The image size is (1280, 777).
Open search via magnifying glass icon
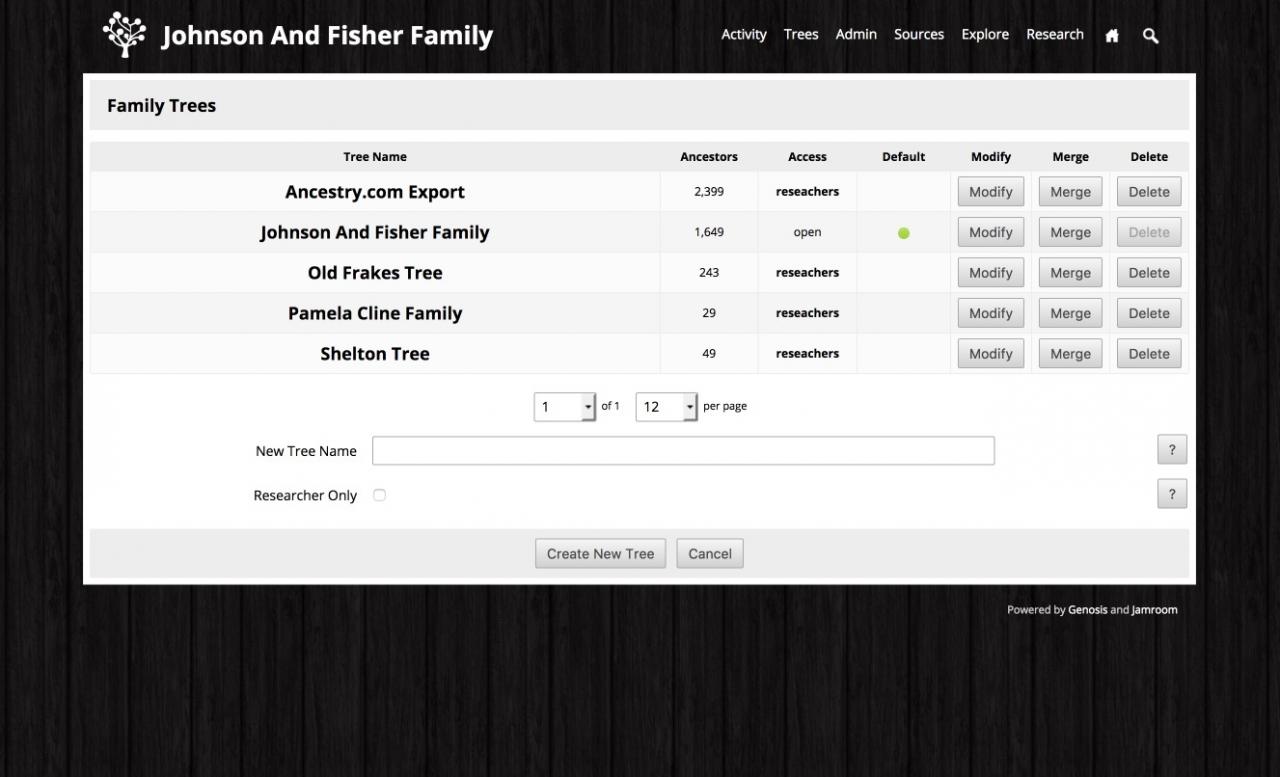[x=1150, y=35]
